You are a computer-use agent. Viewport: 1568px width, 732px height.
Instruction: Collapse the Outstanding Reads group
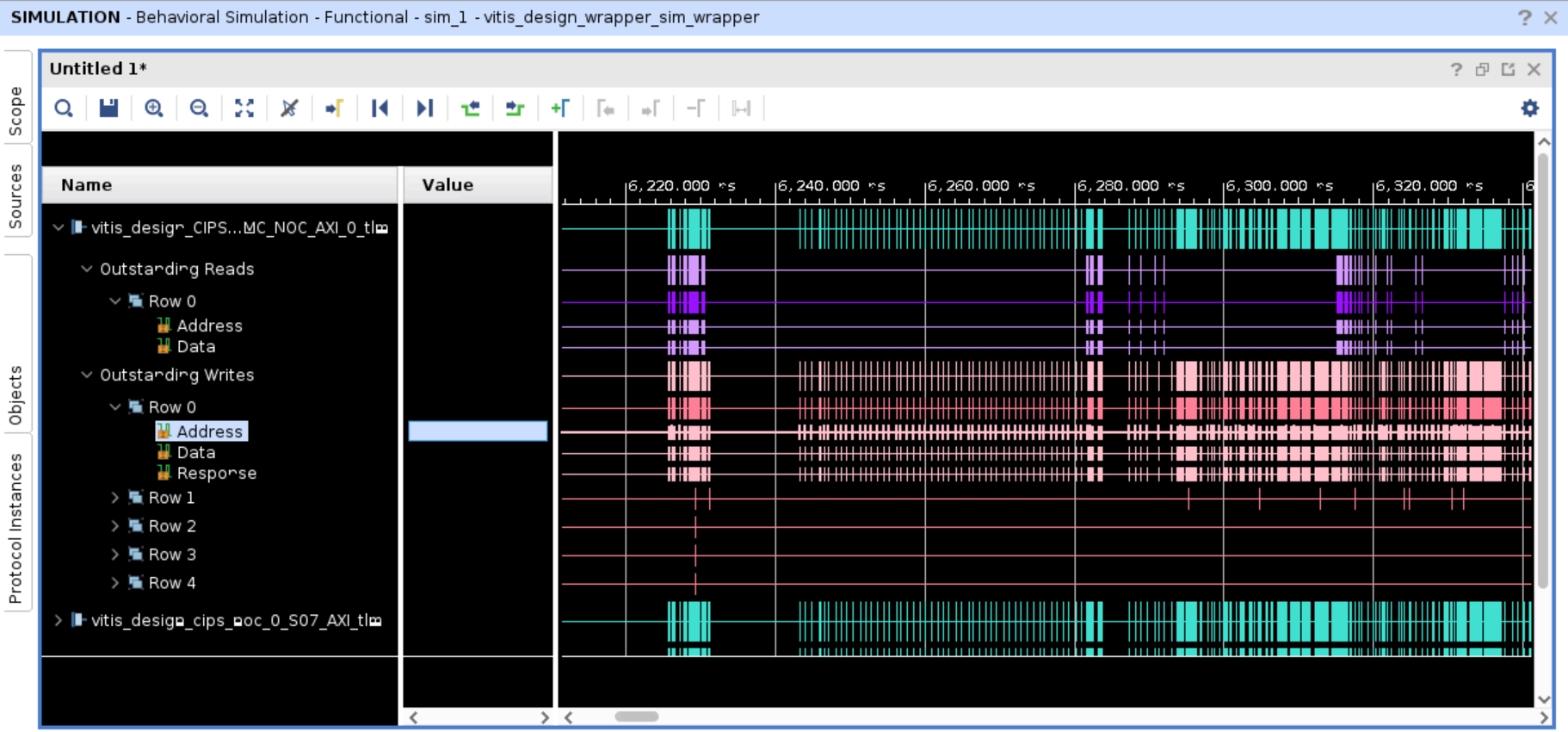click(87, 269)
